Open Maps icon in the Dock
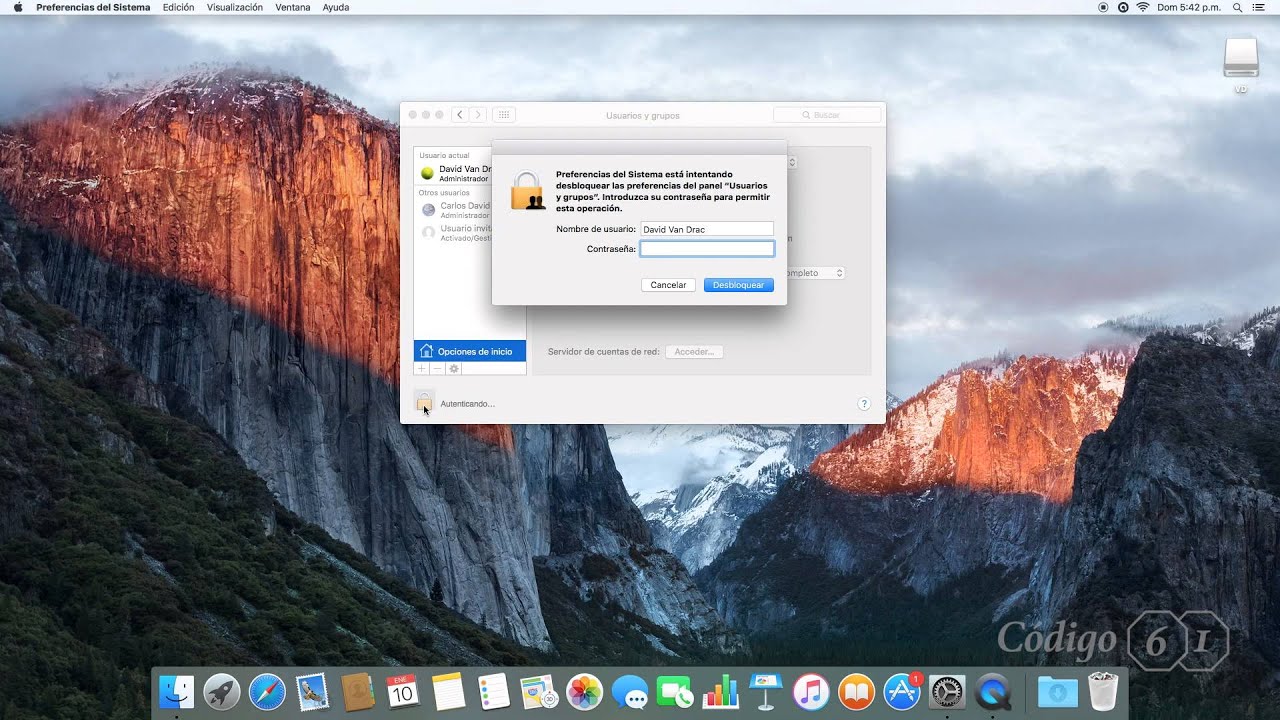The height and width of the screenshot is (720, 1280). [x=540, y=691]
